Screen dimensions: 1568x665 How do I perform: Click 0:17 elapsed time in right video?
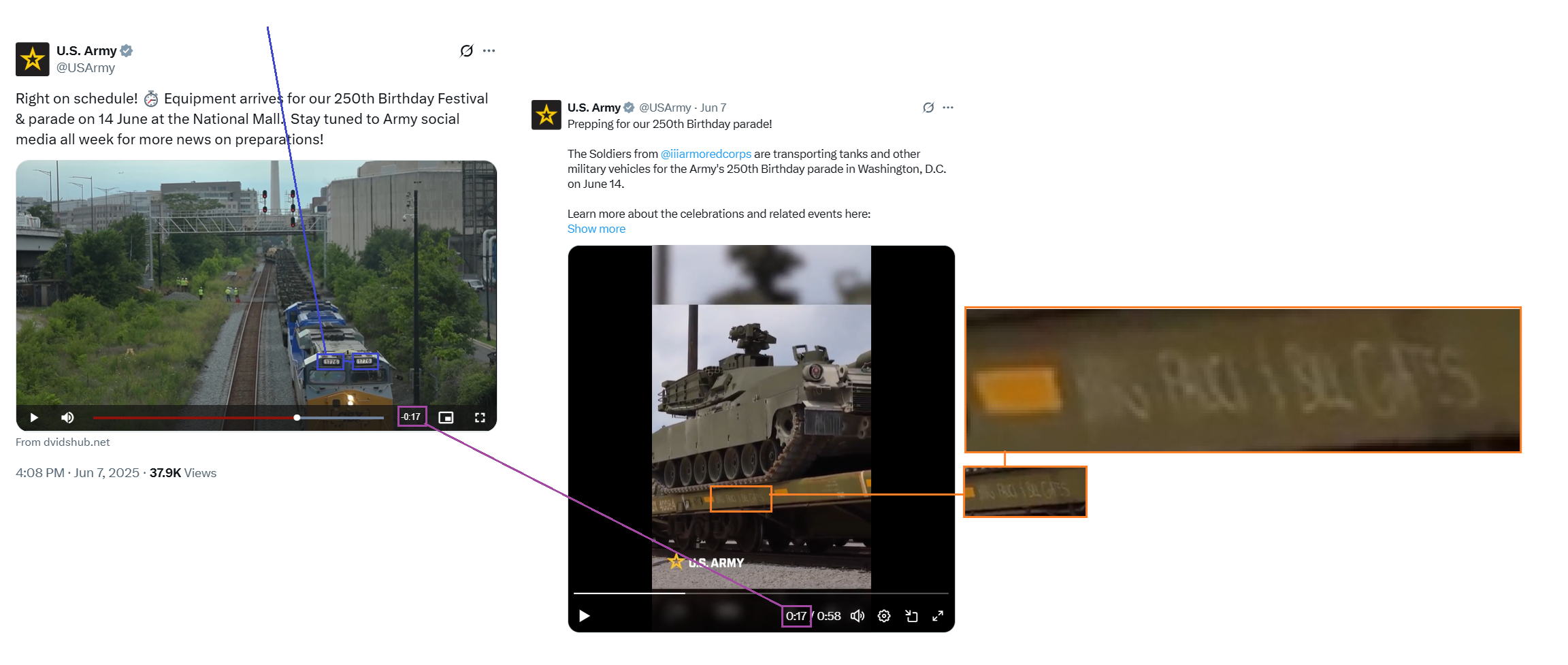tap(796, 616)
